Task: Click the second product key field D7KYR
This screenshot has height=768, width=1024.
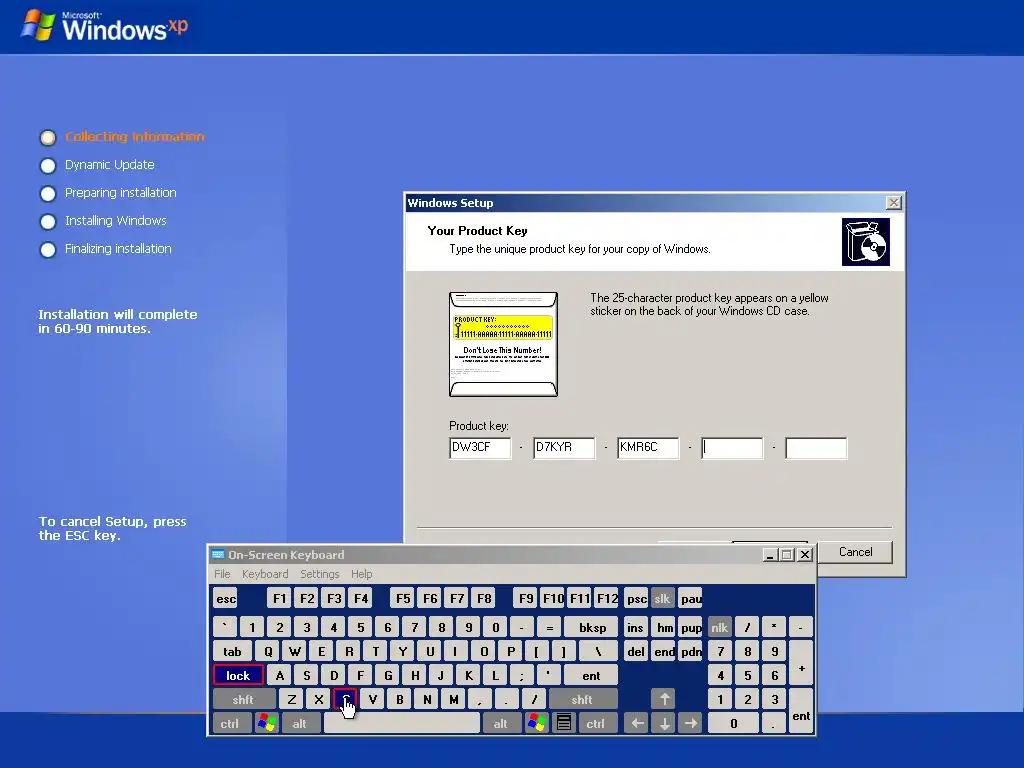Action: click(564, 448)
